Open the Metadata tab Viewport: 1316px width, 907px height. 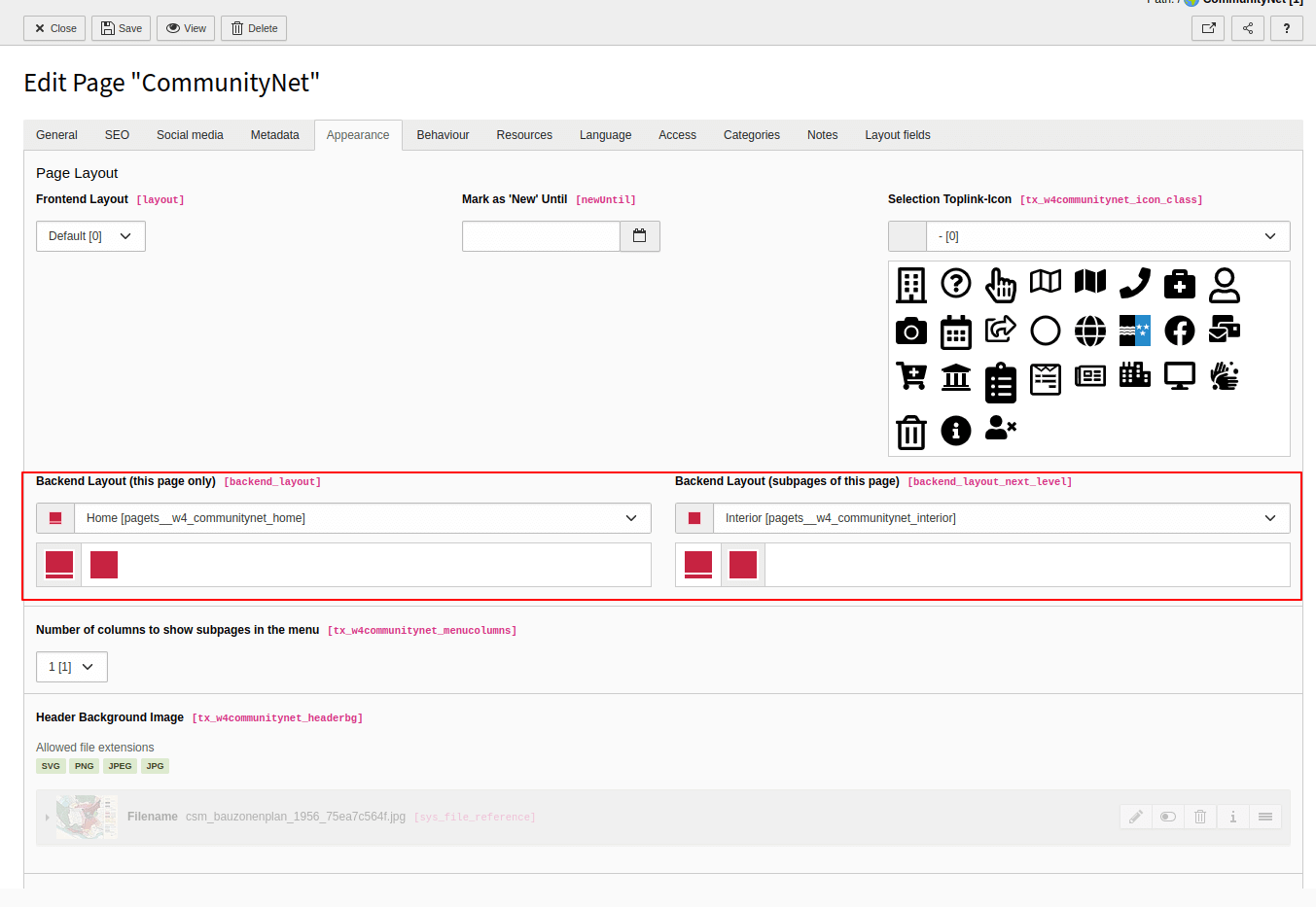(x=275, y=135)
